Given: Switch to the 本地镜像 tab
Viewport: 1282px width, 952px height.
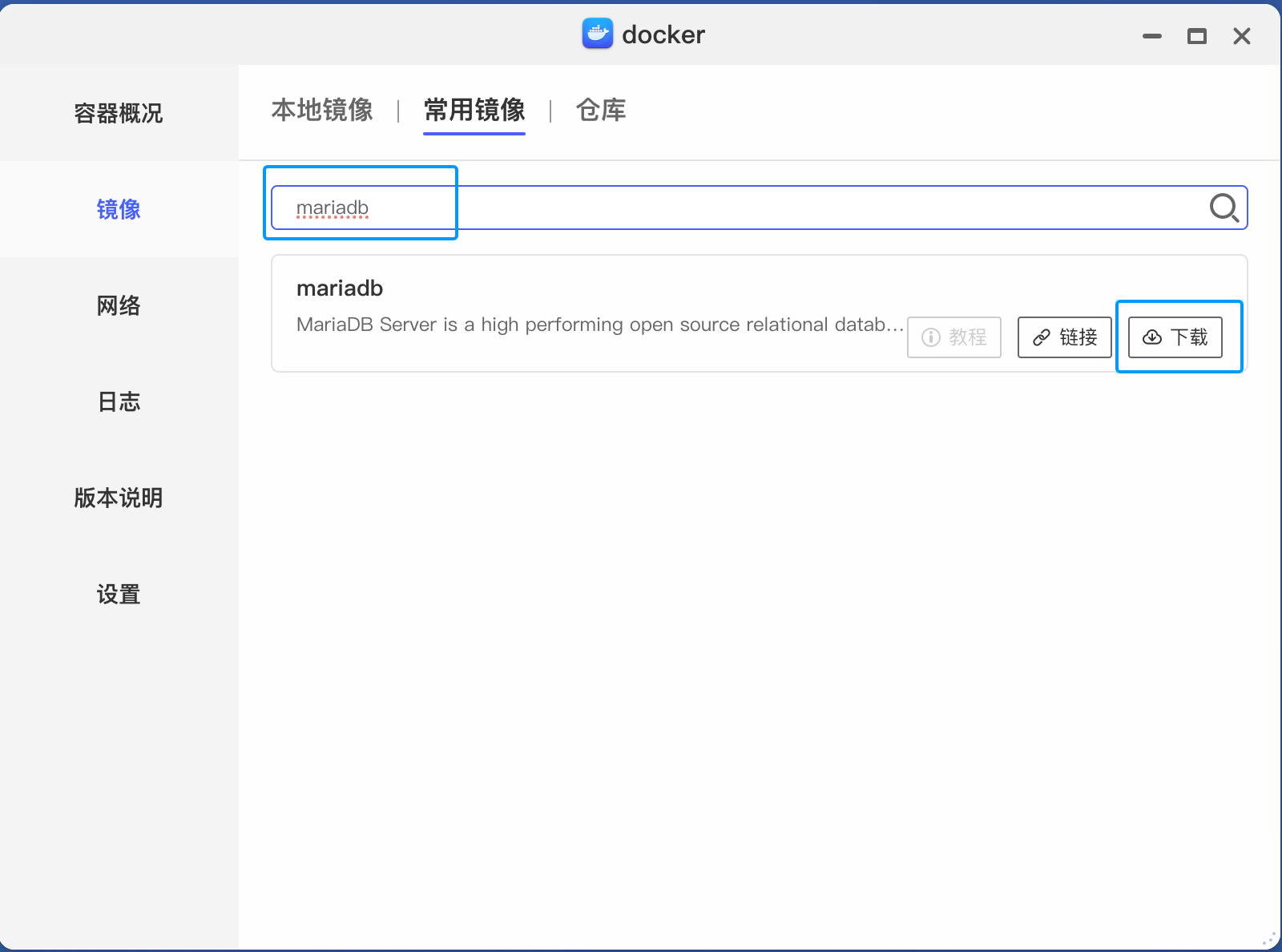Looking at the screenshot, I should (x=322, y=110).
